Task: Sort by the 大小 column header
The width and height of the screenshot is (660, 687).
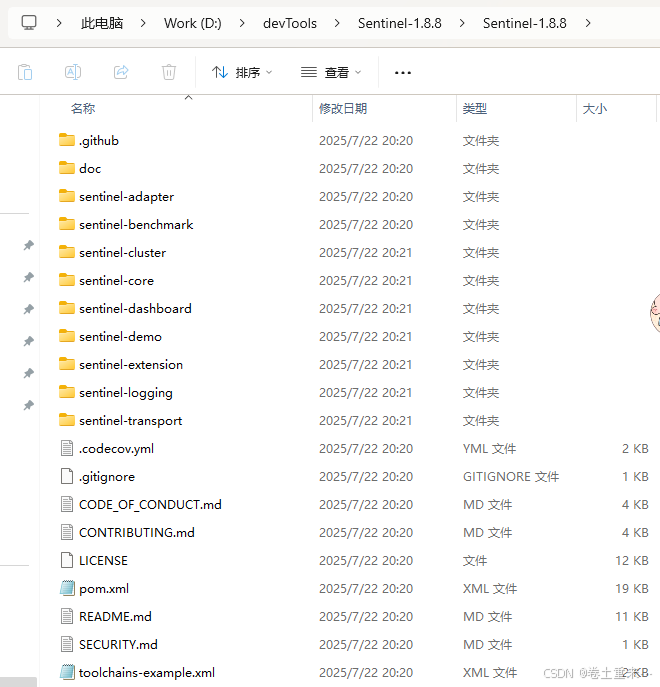Action: pos(595,108)
